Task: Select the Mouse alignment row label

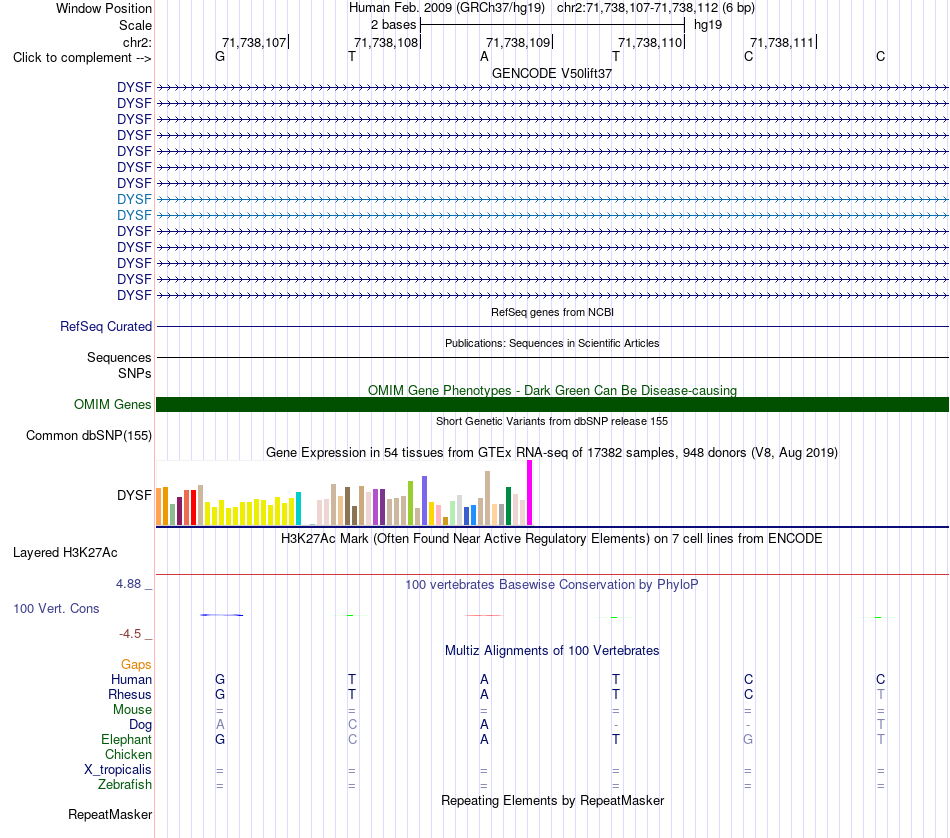Action: click(132, 710)
